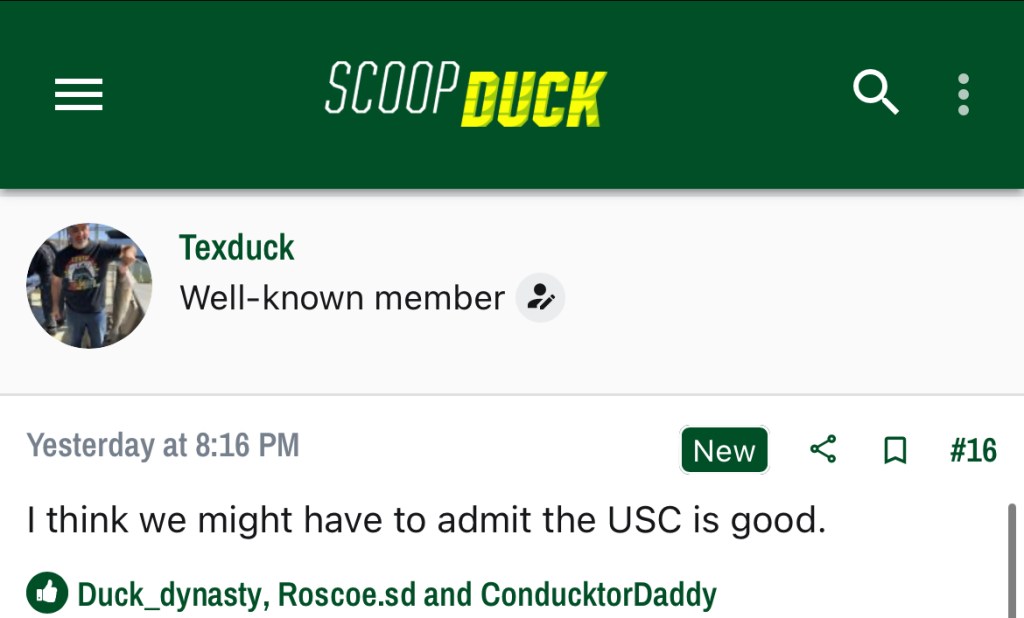
Task: Click the Yesterday at 8:16 PM timestamp
Action: (162, 445)
